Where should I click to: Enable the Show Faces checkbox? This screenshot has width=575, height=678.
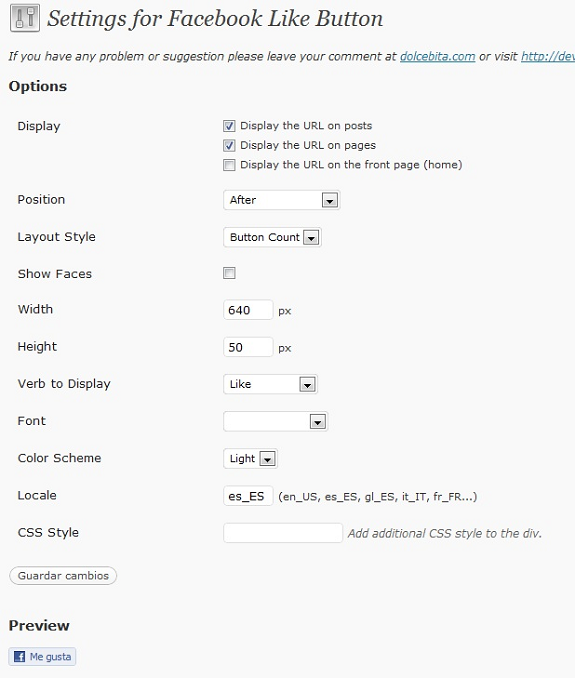coord(229,273)
